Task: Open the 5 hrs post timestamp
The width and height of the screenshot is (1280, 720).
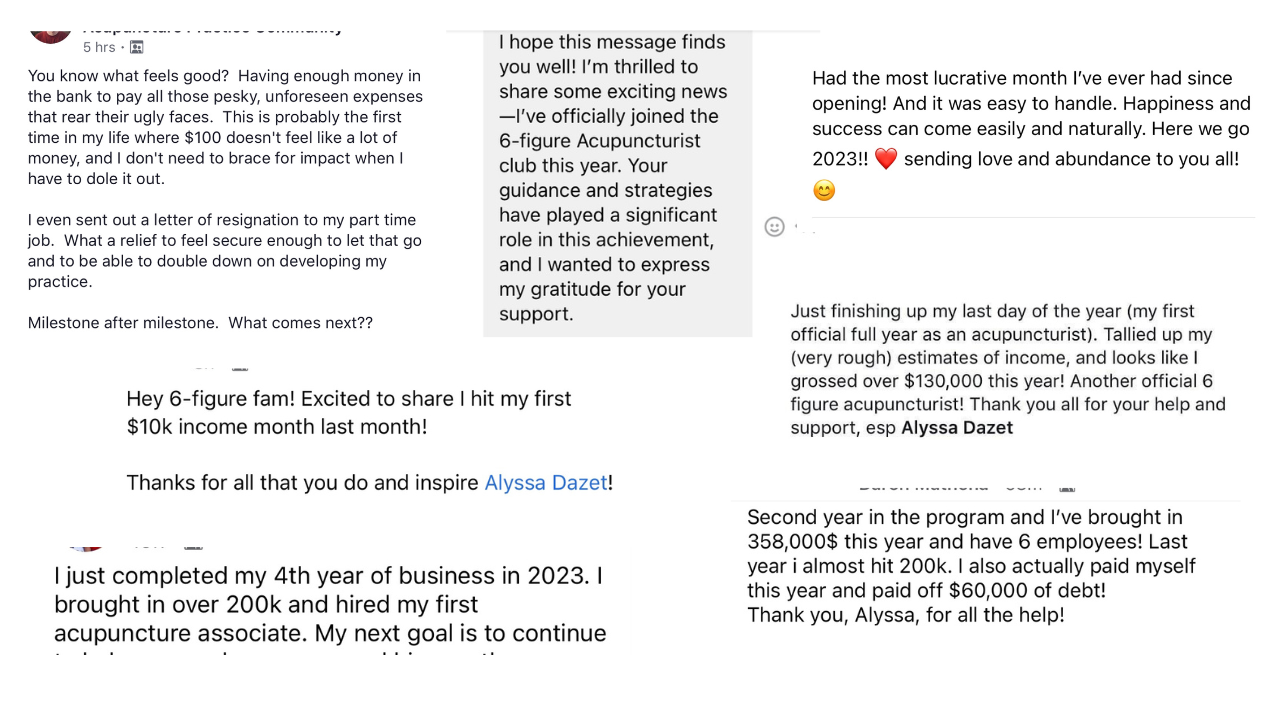Action: tap(99, 47)
